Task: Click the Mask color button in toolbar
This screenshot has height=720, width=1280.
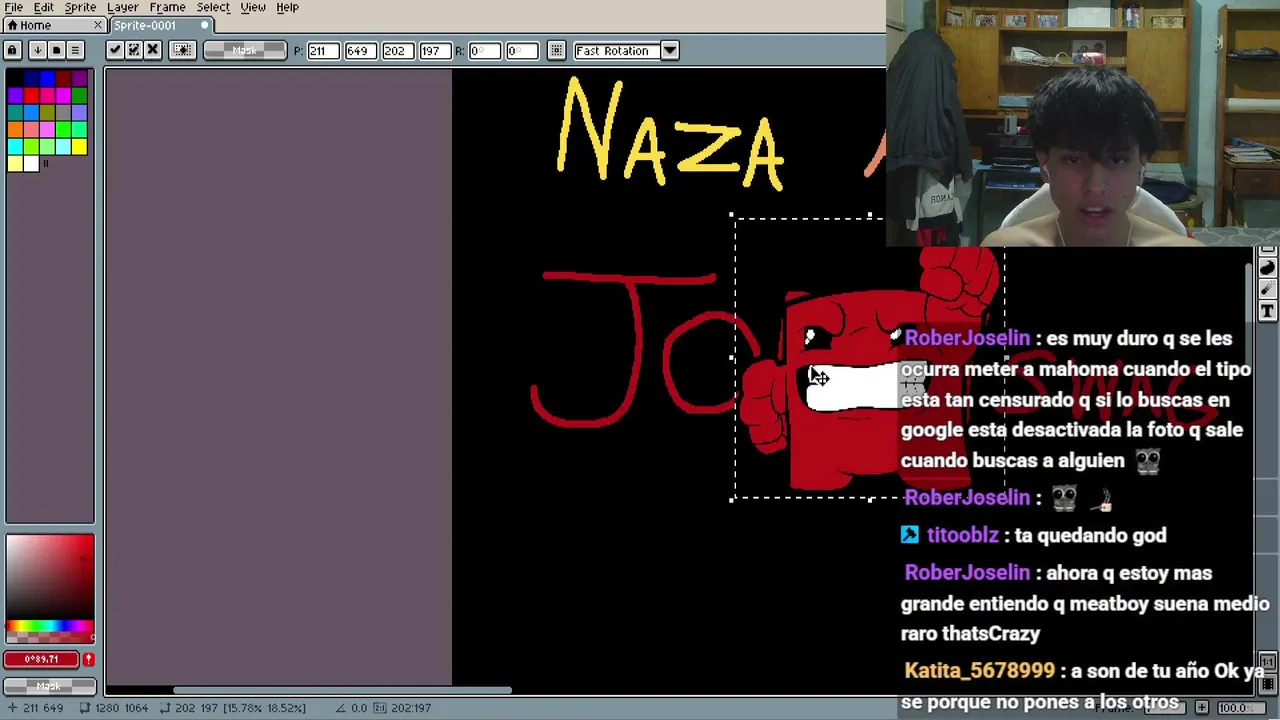Action: click(244, 51)
